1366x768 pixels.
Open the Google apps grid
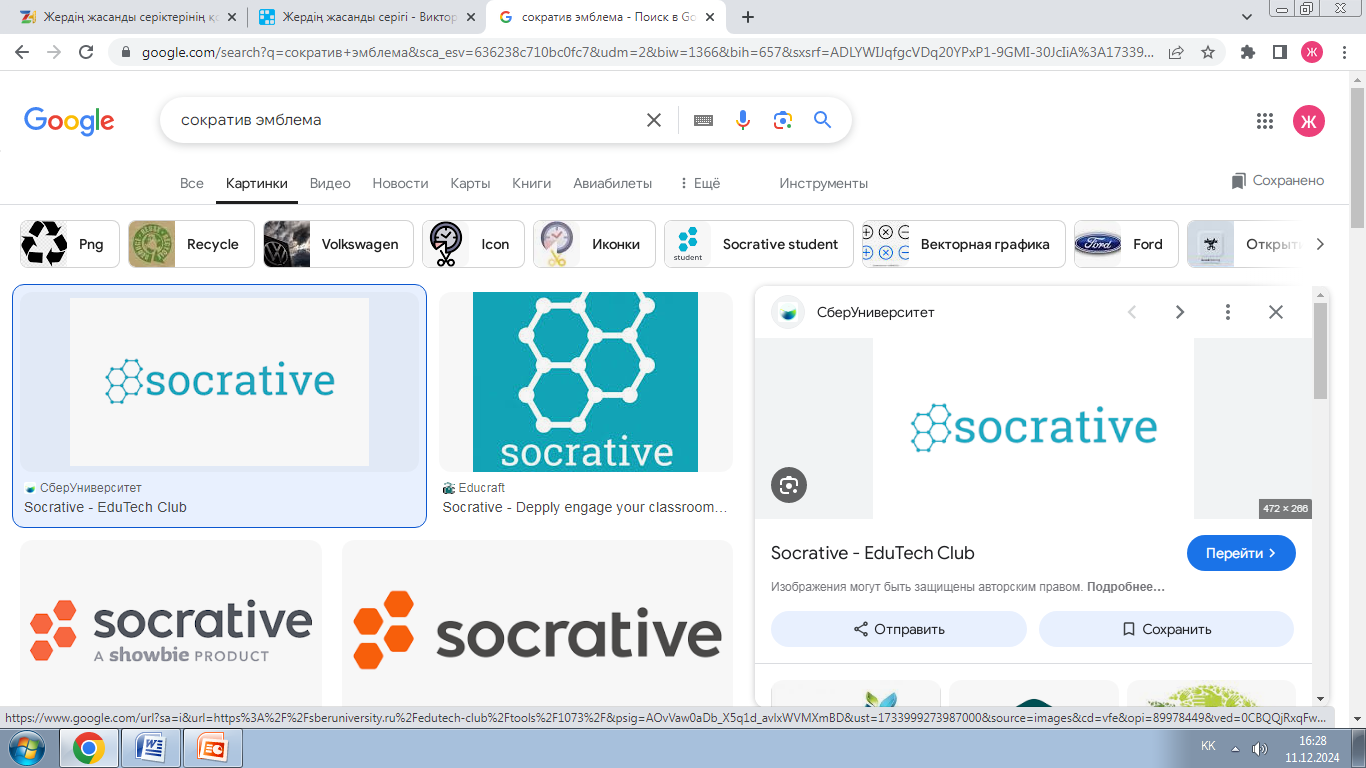click(x=1265, y=121)
